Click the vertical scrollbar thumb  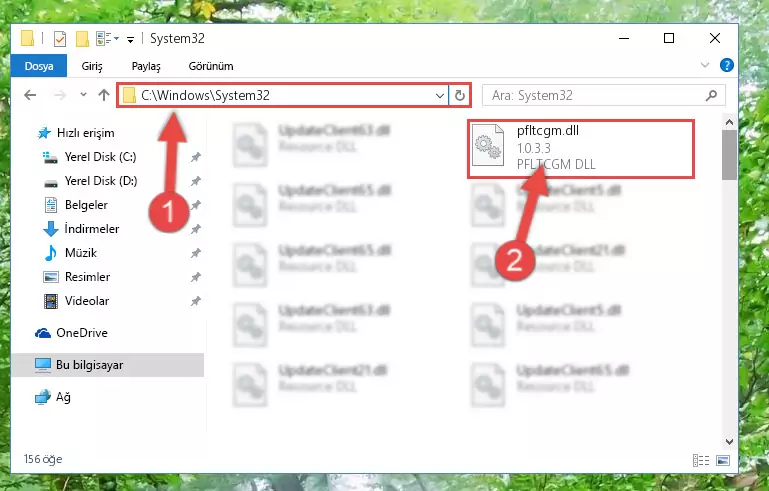tap(729, 155)
